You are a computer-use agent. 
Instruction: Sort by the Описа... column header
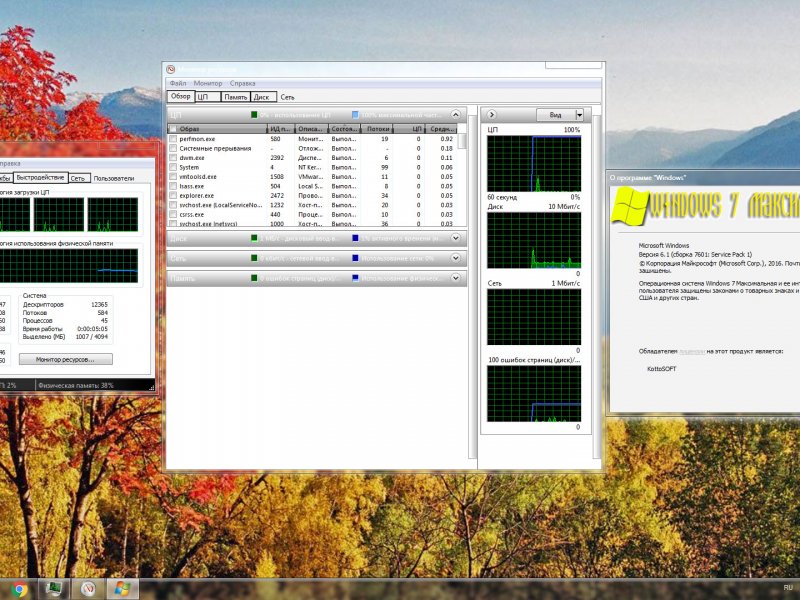[x=311, y=129]
